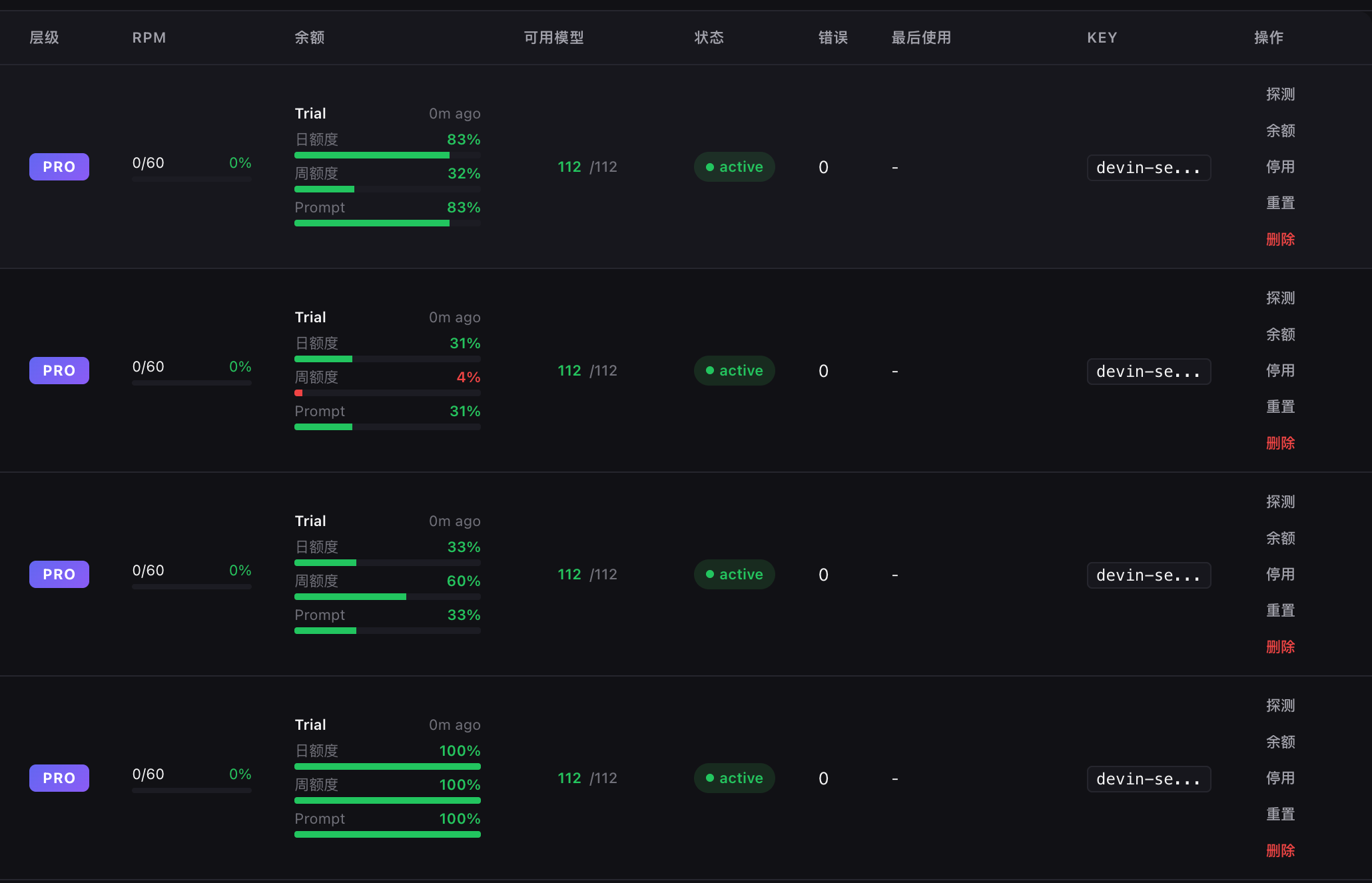1372x883 pixels.
Task: Click the first row's PRO tier badge
Action: 59,167
